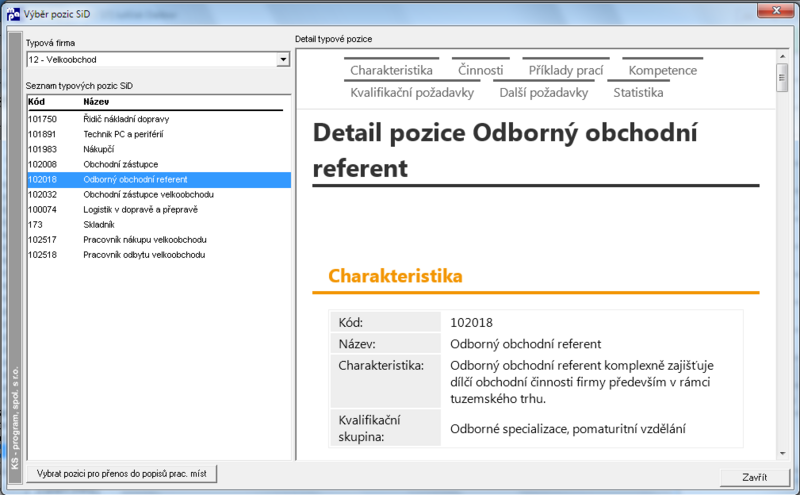The image size is (800, 495).
Task: Select row 101750 Řidič nákladní dopravy
Action: [x=159, y=119]
